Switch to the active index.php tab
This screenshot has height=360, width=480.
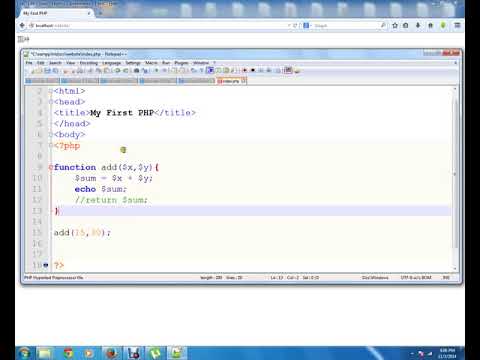[230, 81]
